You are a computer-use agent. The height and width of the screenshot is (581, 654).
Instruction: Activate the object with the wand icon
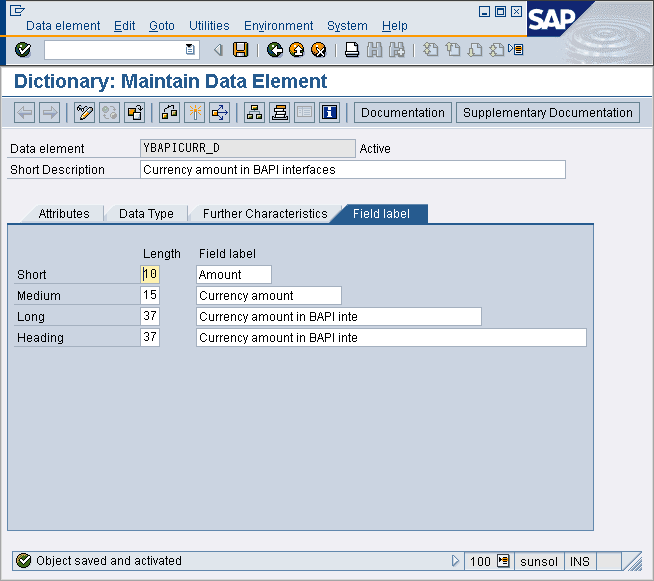point(194,113)
